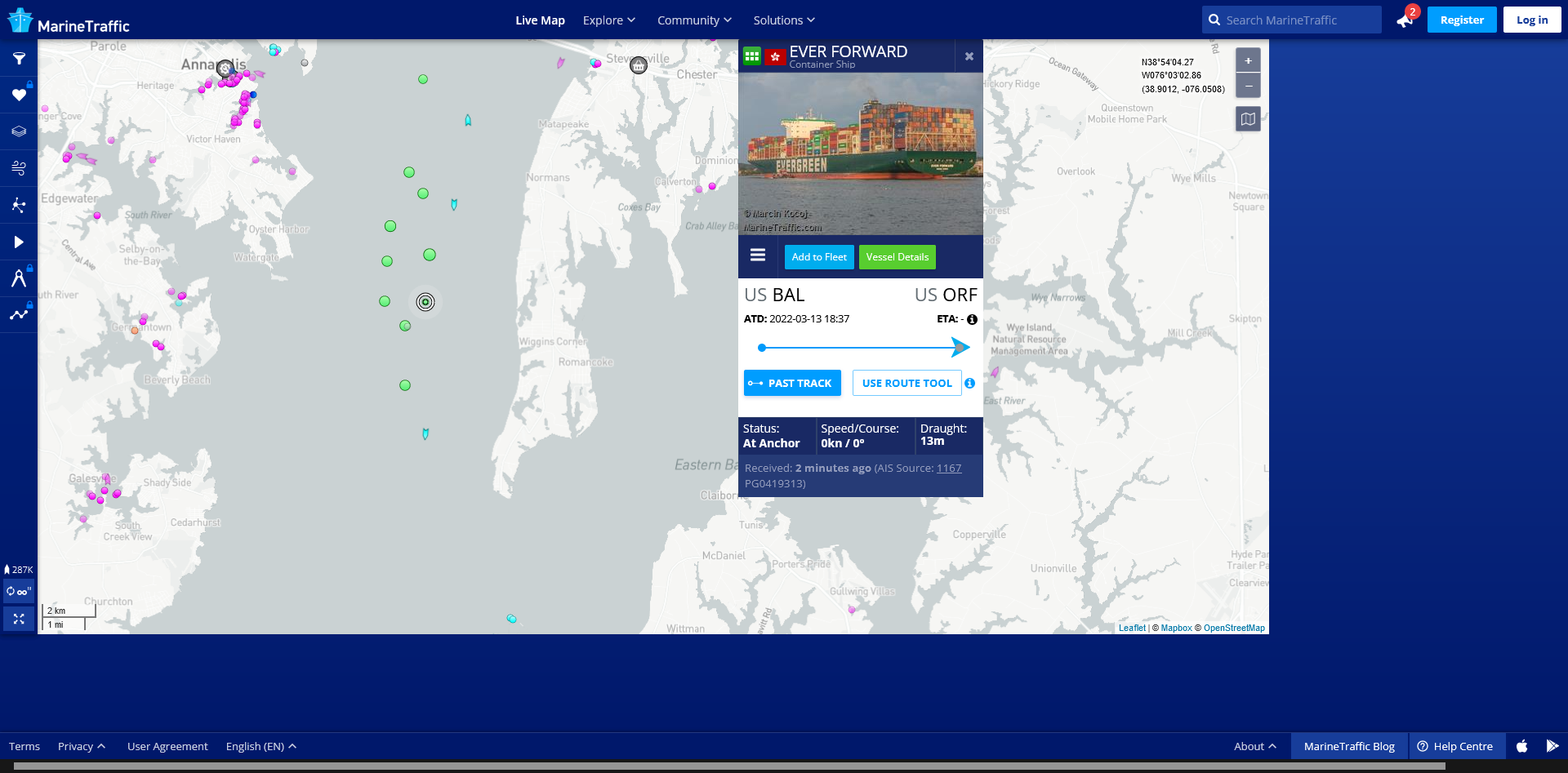Close the EVER FORWARD vessel popup
The height and width of the screenshot is (773, 1568).
point(969,56)
